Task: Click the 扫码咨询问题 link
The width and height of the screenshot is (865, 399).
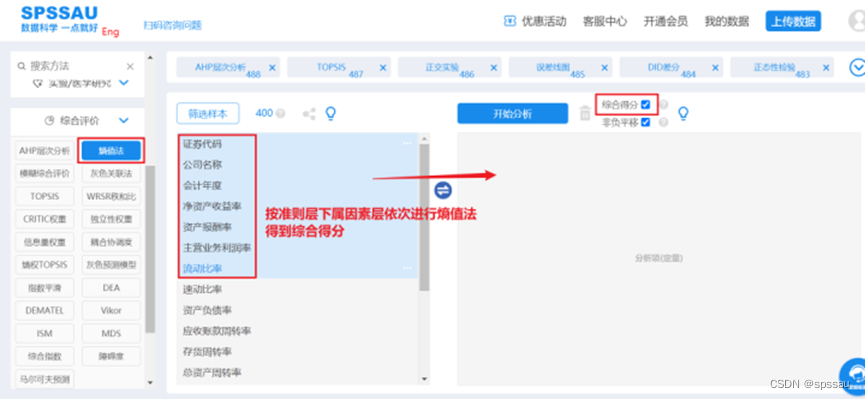Action: point(173,25)
